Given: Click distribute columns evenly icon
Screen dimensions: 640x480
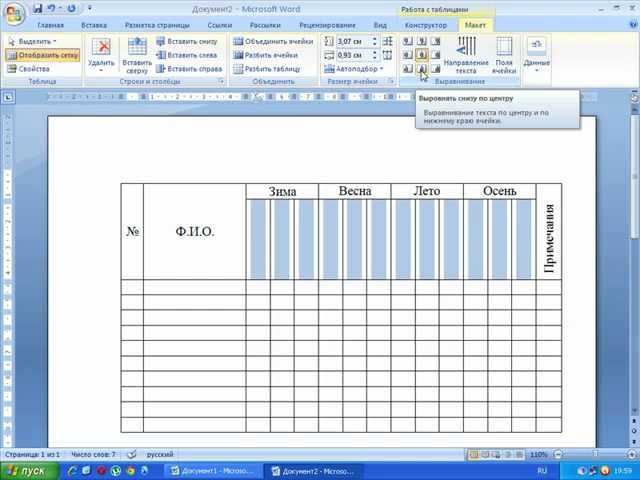Looking at the screenshot, I should pos(387,55).
